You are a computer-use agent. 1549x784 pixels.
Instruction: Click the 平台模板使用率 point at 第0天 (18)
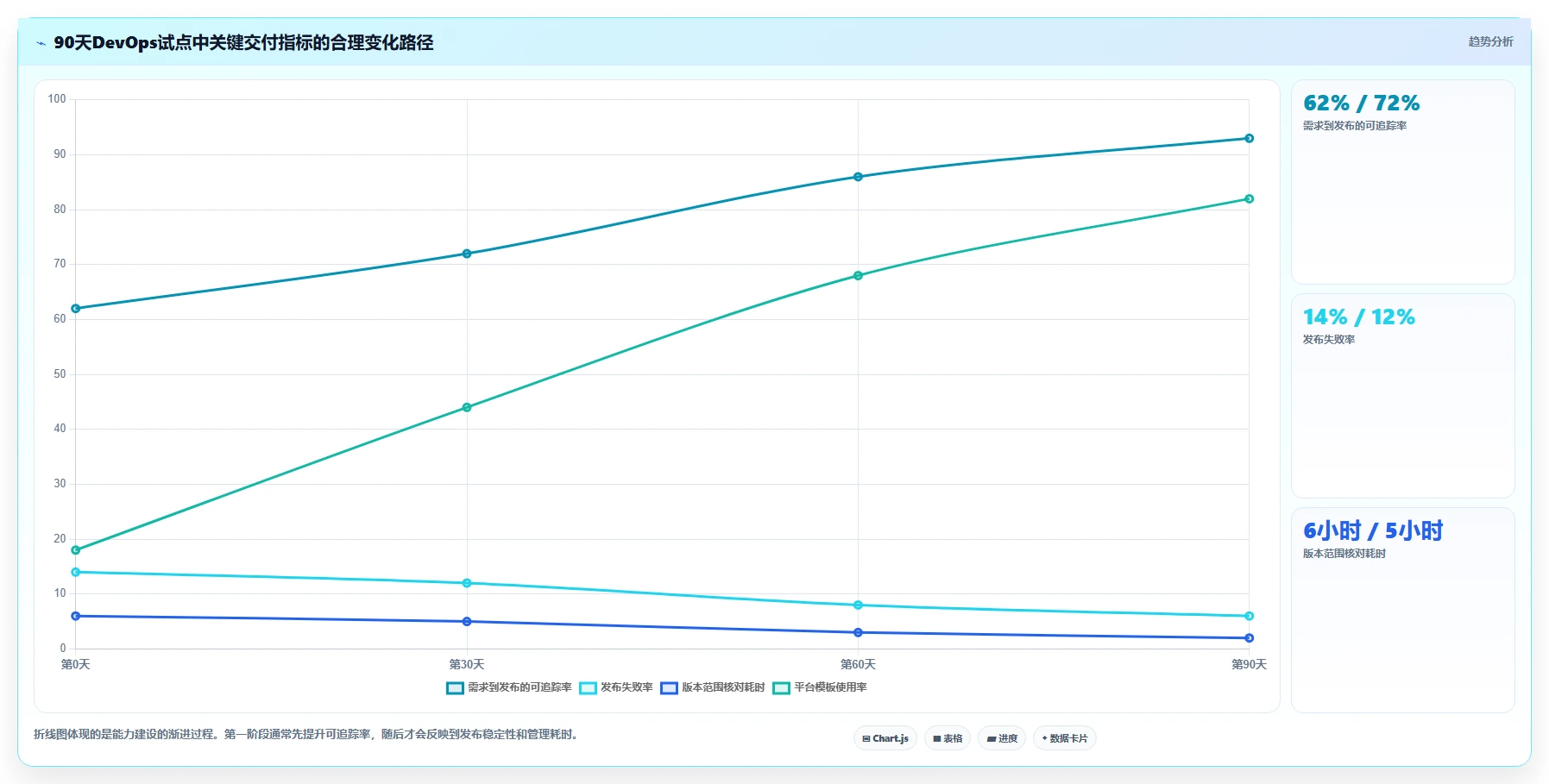pyautogui.click(x=76, y=550)
